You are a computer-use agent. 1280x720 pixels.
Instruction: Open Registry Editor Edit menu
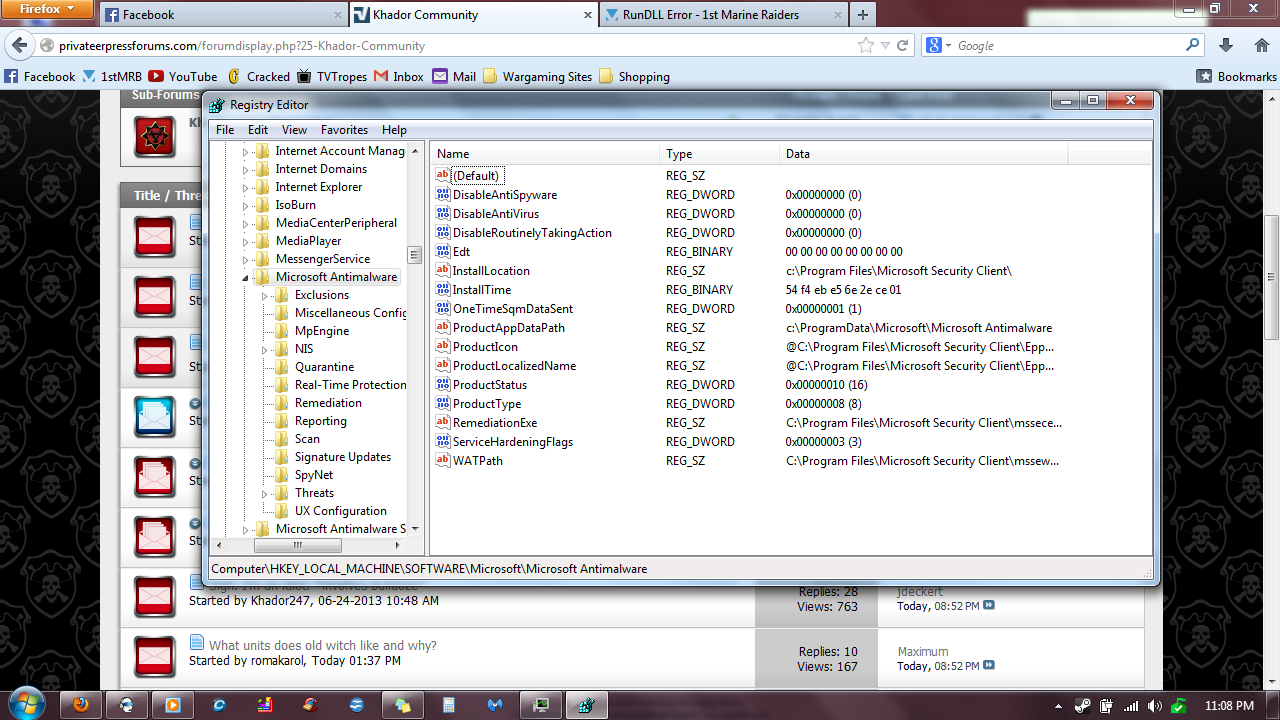pyautogui.click(x=258, y=130)
